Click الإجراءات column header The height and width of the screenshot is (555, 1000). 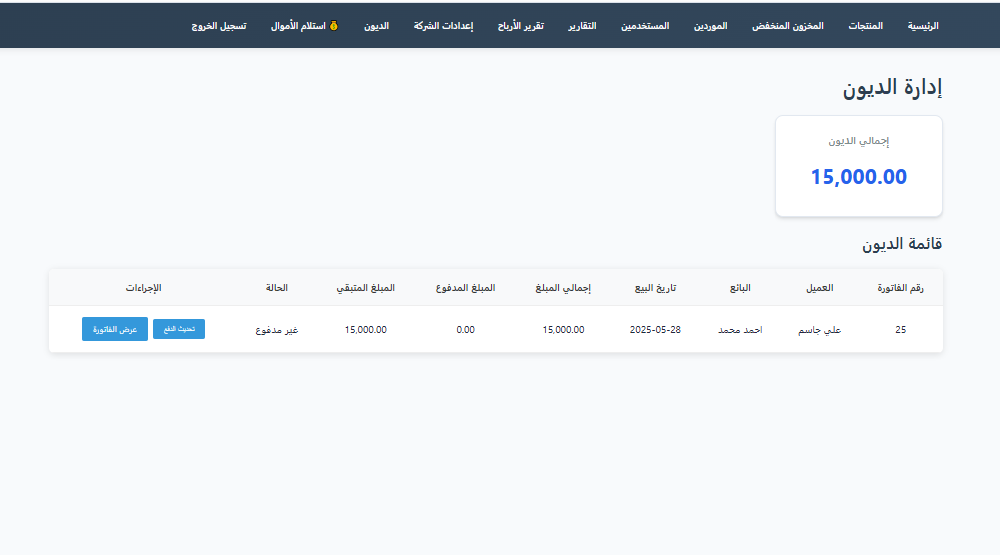(143, 288)
